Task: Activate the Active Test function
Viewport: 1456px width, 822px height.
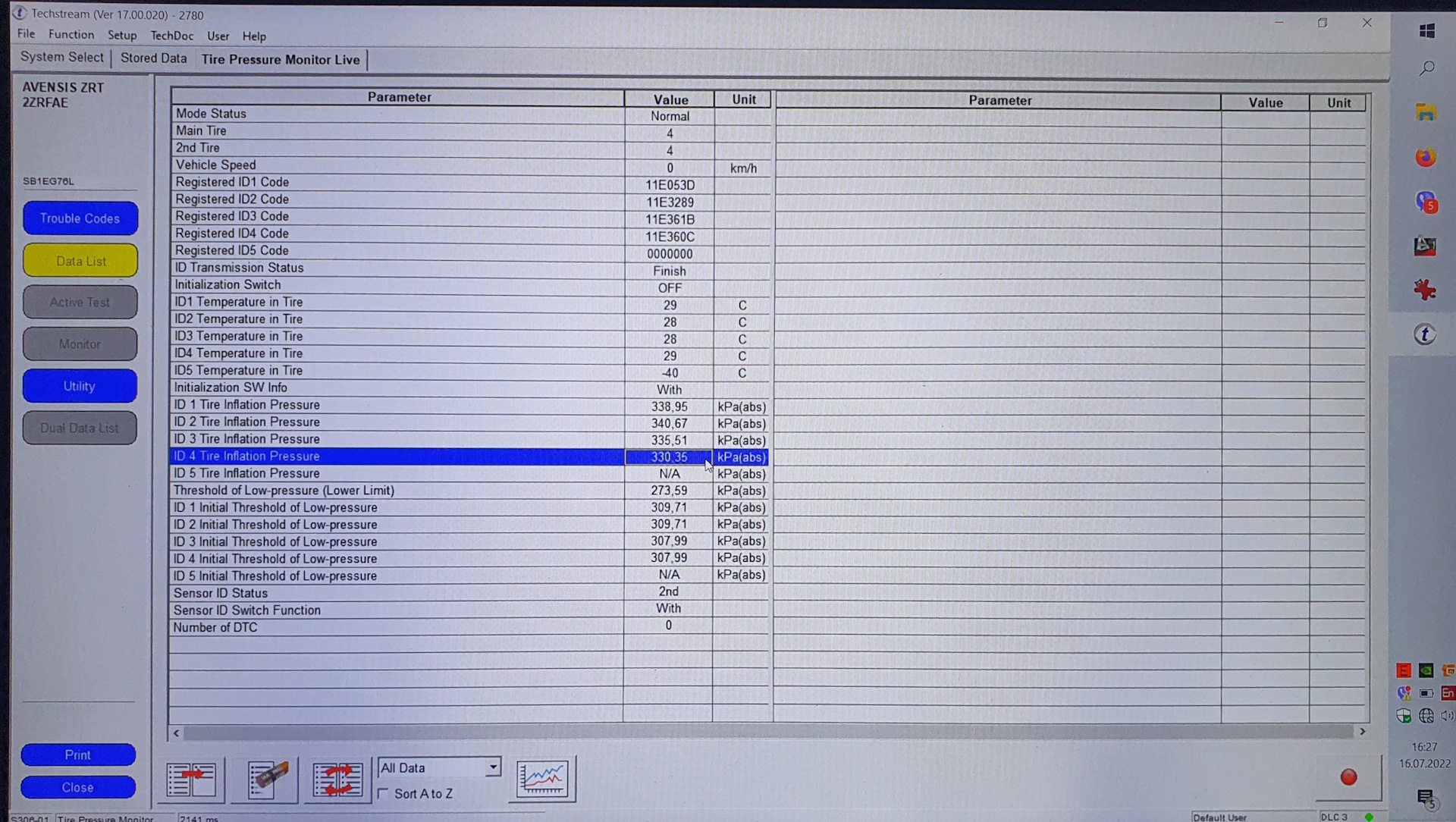Action: (x=80, y=302)
